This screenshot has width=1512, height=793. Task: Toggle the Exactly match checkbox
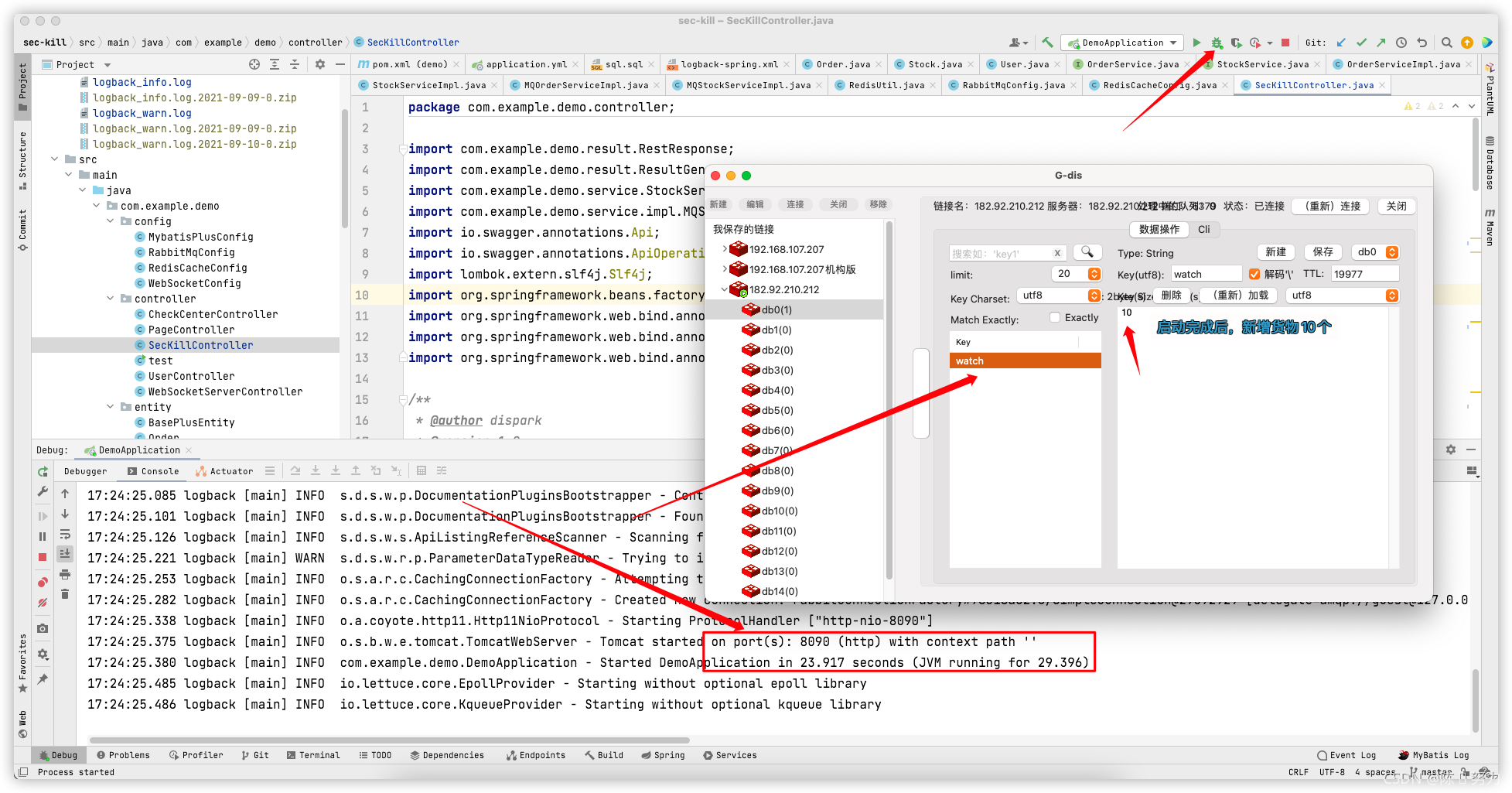(x=1055, y=317)
